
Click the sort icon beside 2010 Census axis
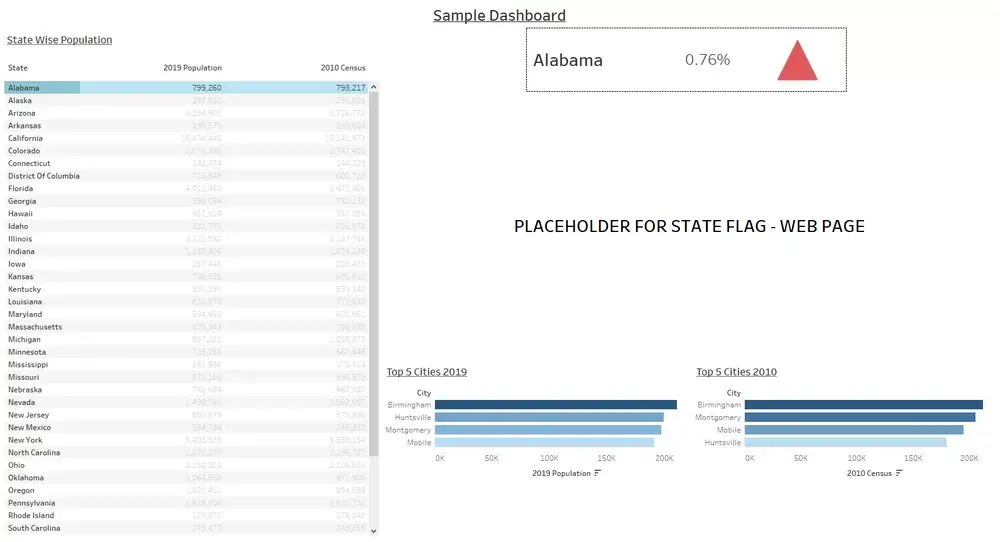[899, 473]
